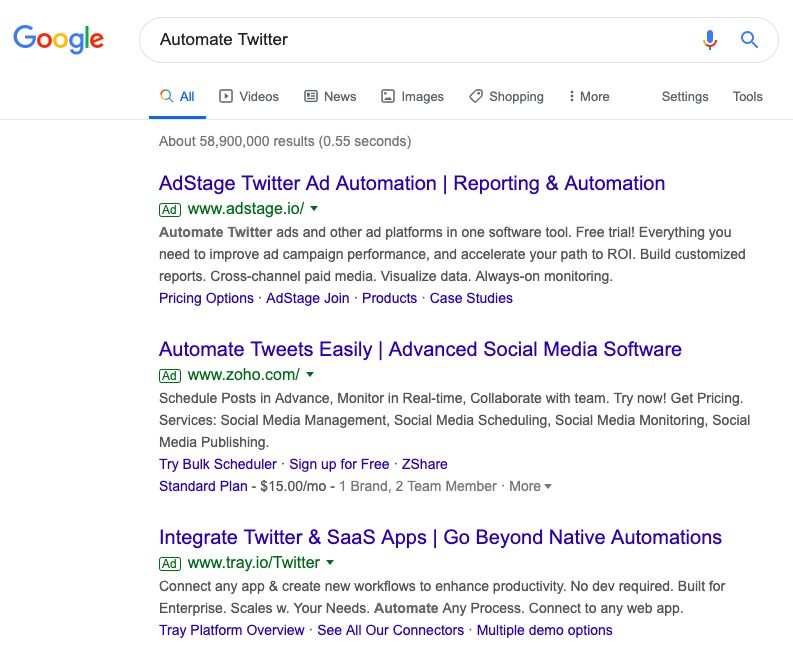Open the Case Studies sitelink
Screen dimensions: 793x654
[x=471, y=298]
